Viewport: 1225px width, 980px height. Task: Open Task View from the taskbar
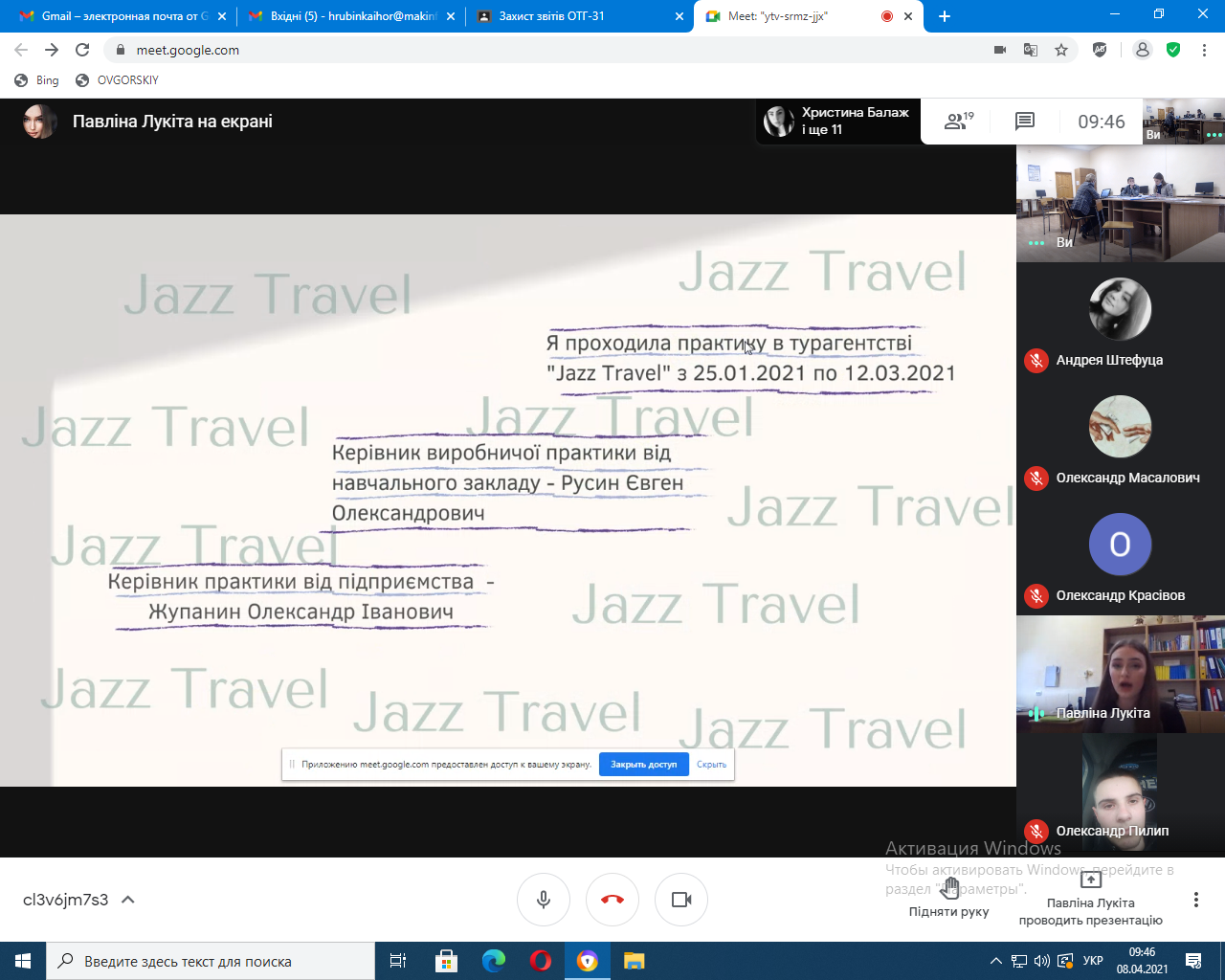(x=398, y=961)
